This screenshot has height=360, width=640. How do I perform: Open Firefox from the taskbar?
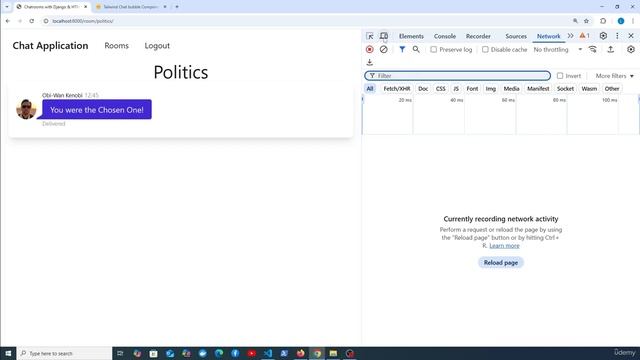300,353
